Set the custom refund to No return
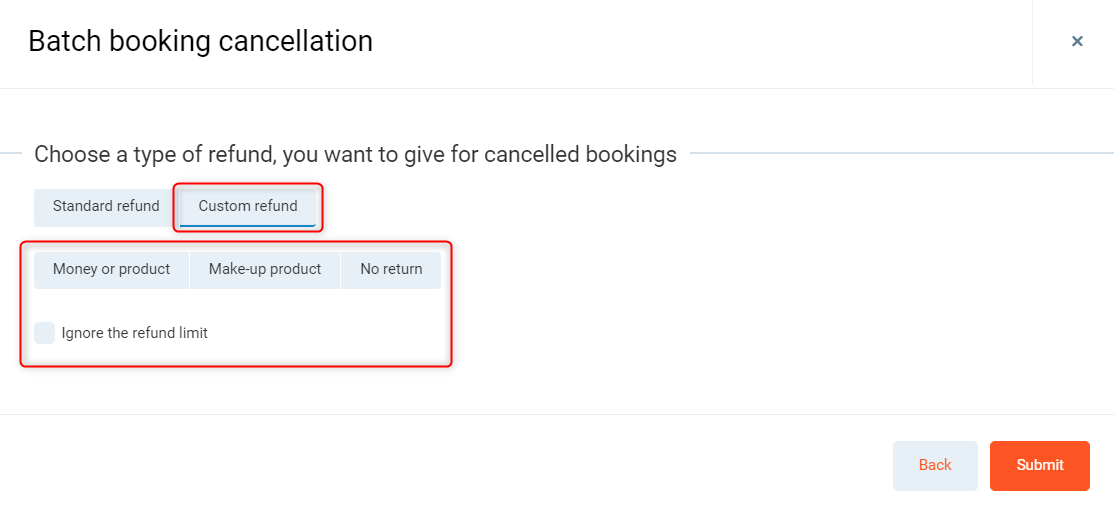 [x=391, y=270]
